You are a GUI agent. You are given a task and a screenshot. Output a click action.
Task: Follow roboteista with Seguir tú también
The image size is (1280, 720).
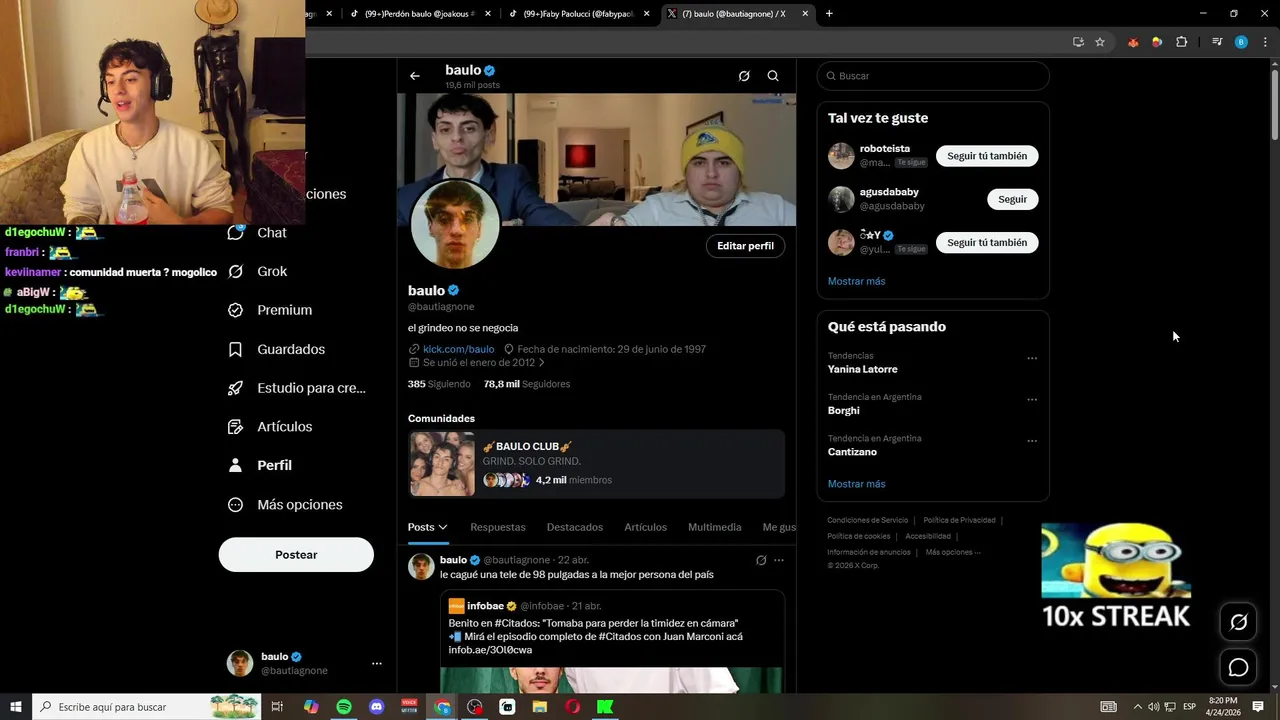point(987,156)
